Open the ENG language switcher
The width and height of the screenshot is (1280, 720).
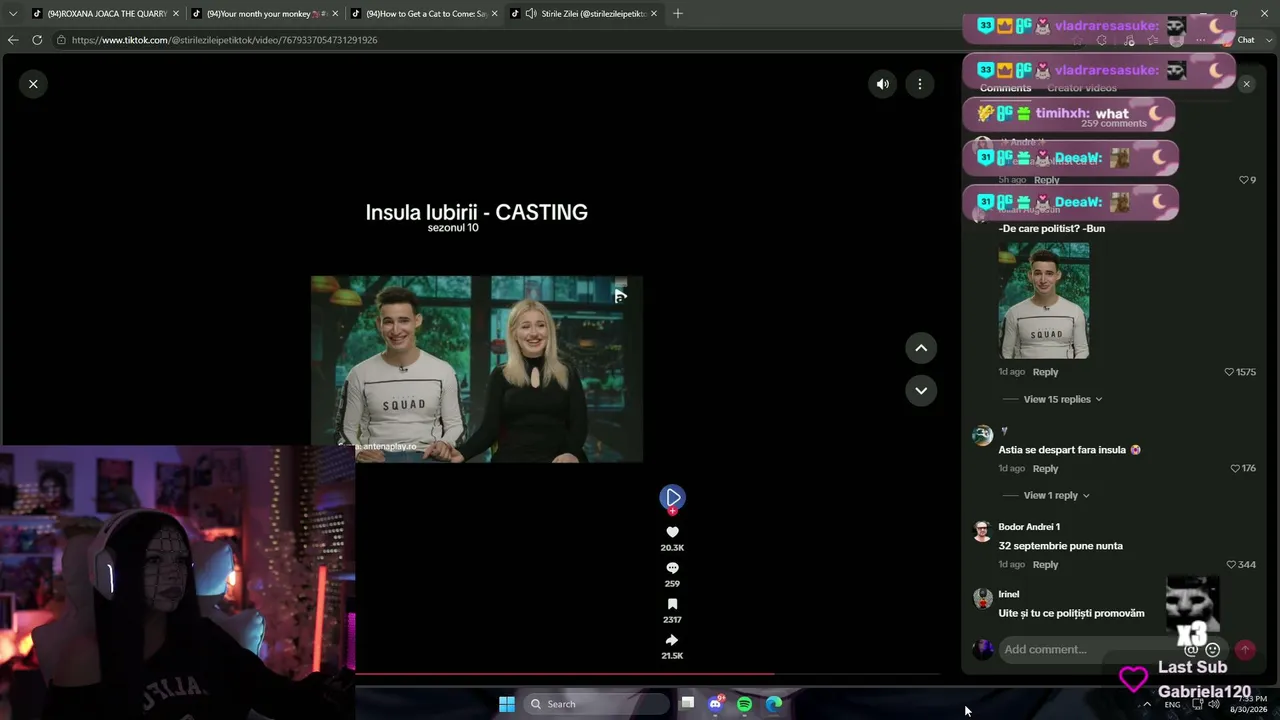(x=1172, y=704)
